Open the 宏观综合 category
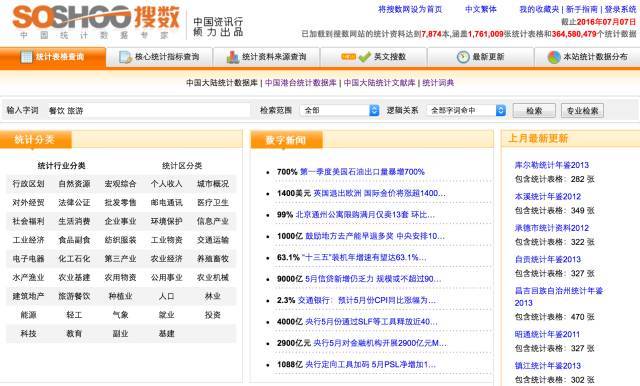Viewport: 640px width, 386px height. [120, 184]
